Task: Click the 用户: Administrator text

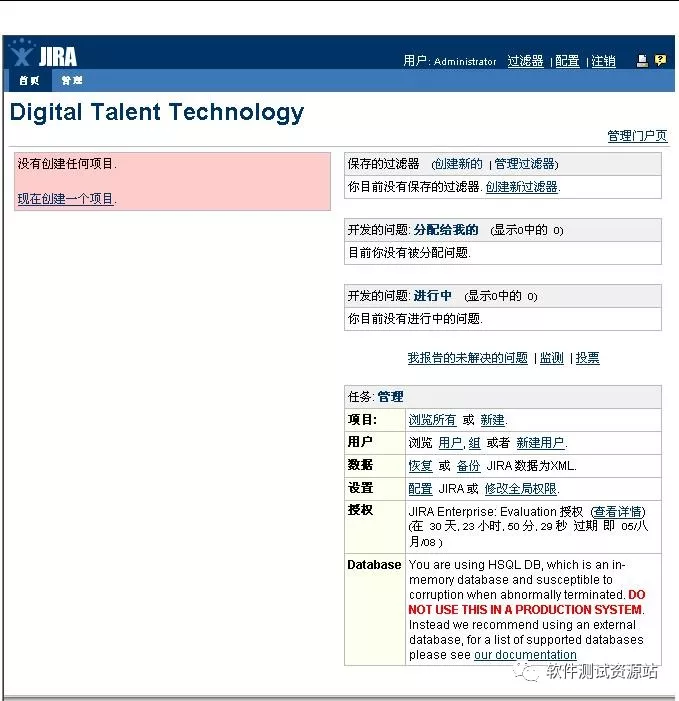Action: [x=450, y=61]
